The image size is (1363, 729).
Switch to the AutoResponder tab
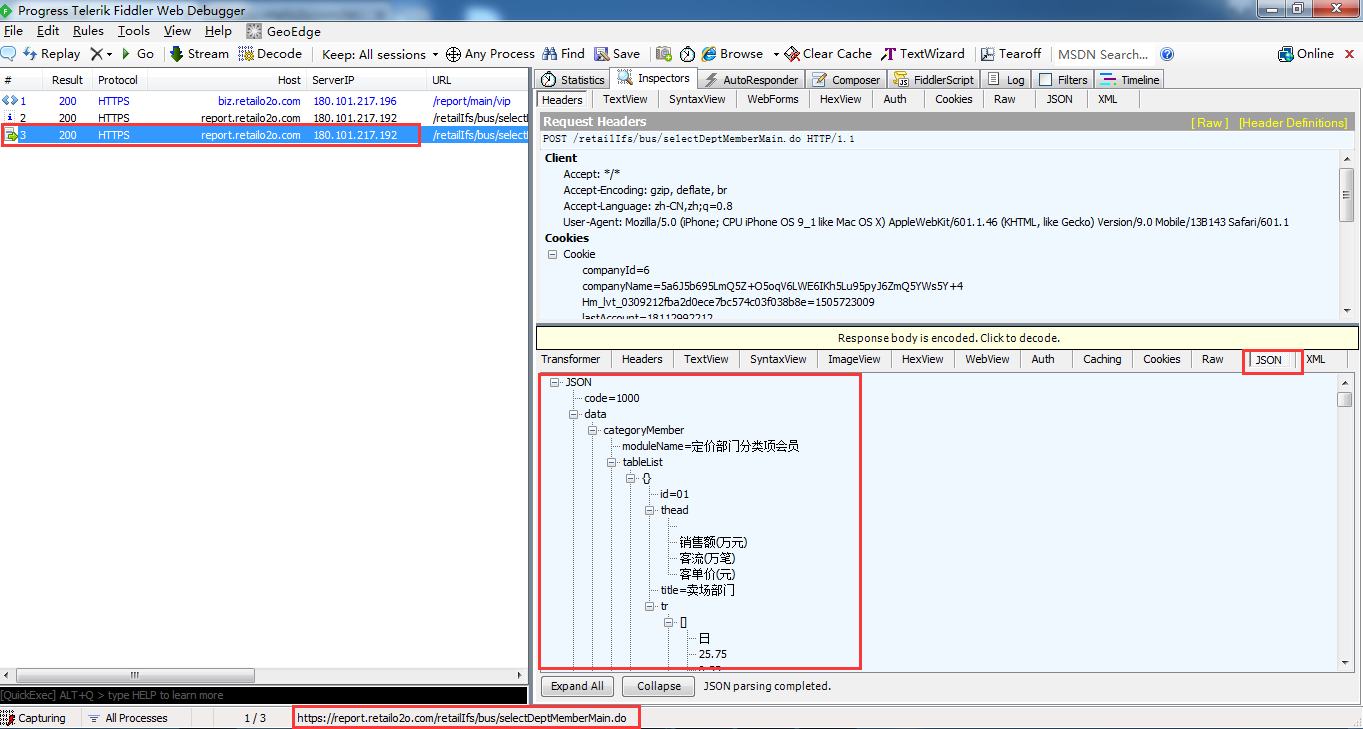pyautogui.click(x=751, y=79)
